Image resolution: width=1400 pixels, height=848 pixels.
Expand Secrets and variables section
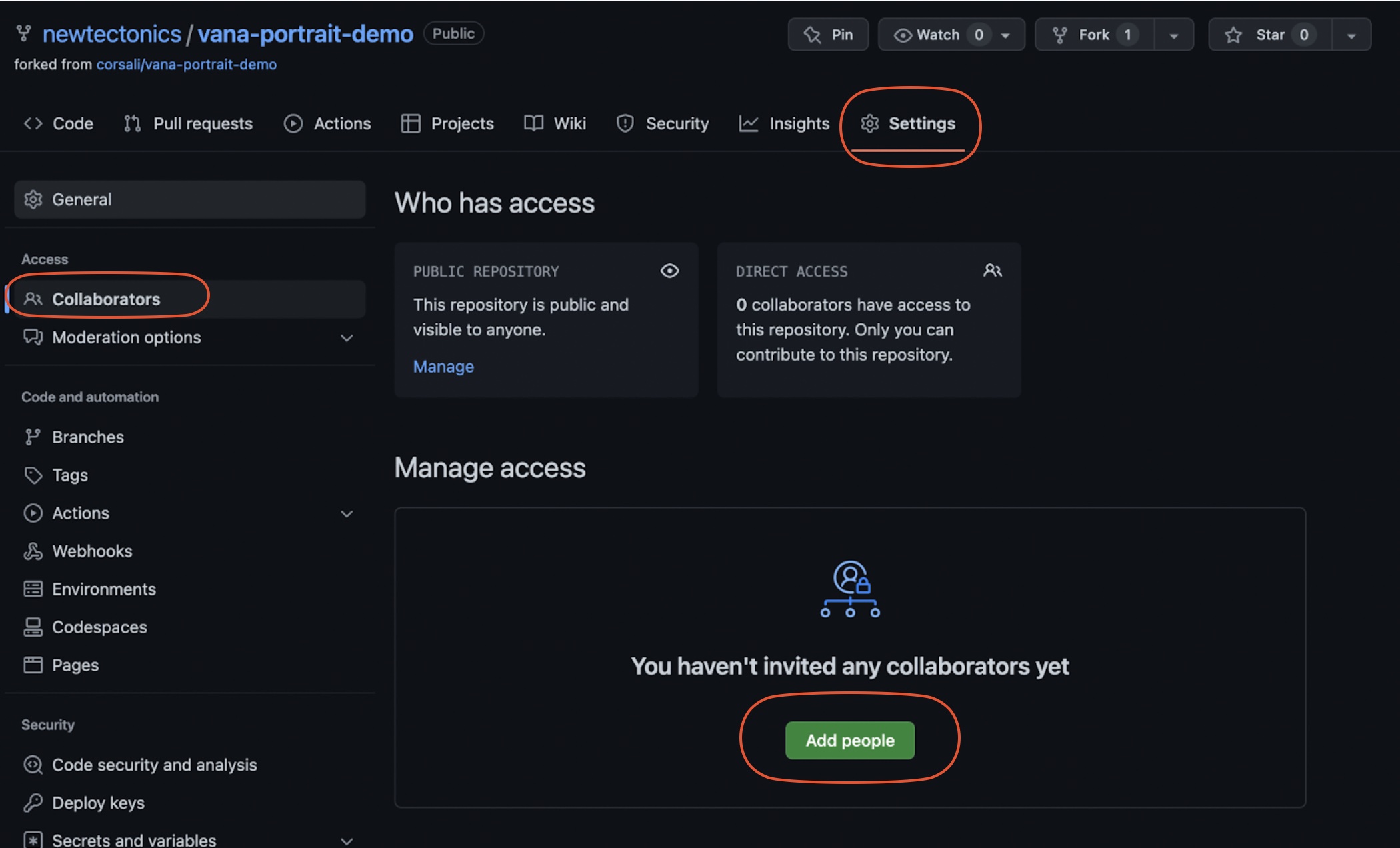347,840
